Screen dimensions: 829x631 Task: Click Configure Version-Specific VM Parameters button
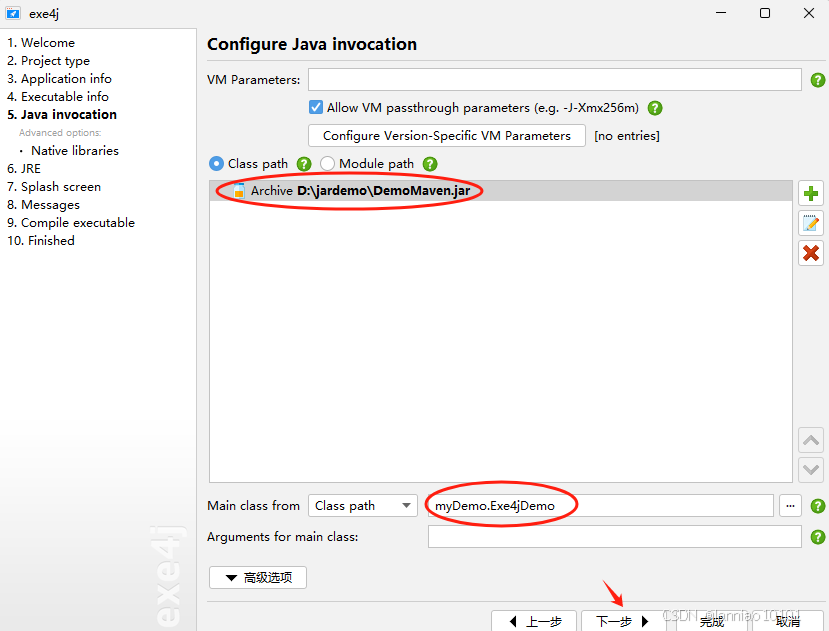point(447,135)
